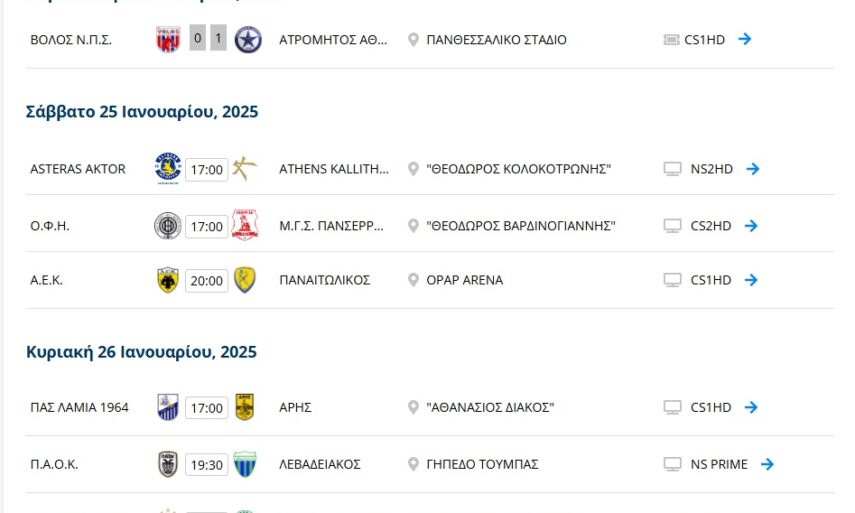Click the ΓΗΠΕΔΟ ΤΟΥΜΠΑΣ location pin icon
This screenshot has width=855, height=513.
tap(413, 464)
